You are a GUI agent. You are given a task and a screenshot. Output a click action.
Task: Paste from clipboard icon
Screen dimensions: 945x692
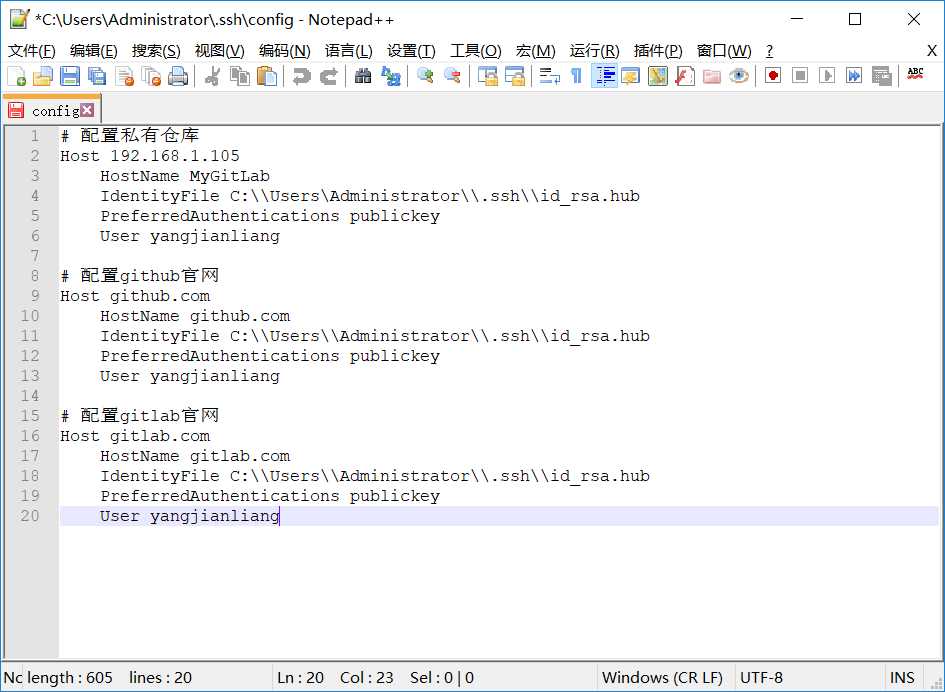pyautogui.click(x=266, y=77)
